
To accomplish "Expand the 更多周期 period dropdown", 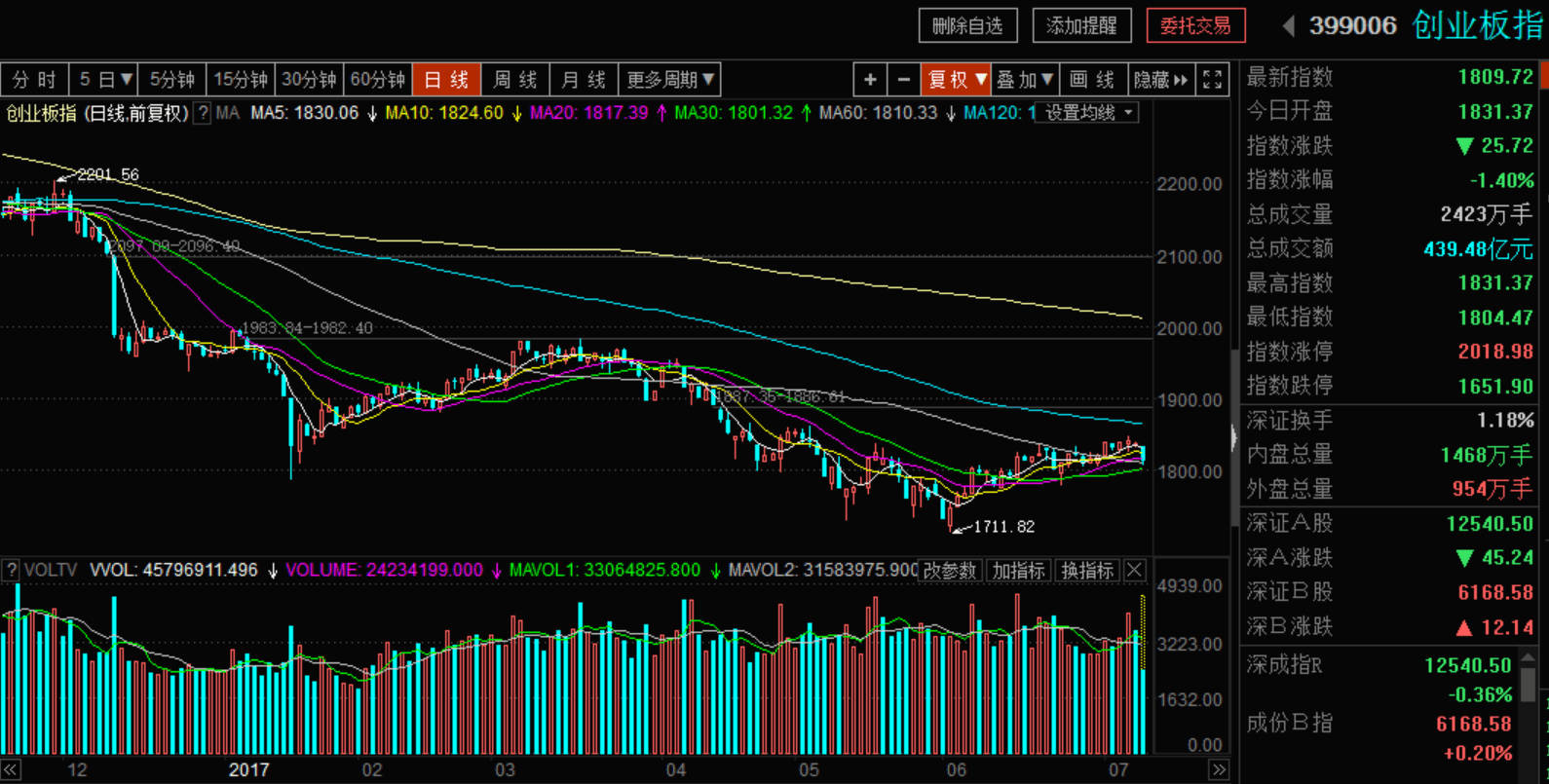I will 670,80.
